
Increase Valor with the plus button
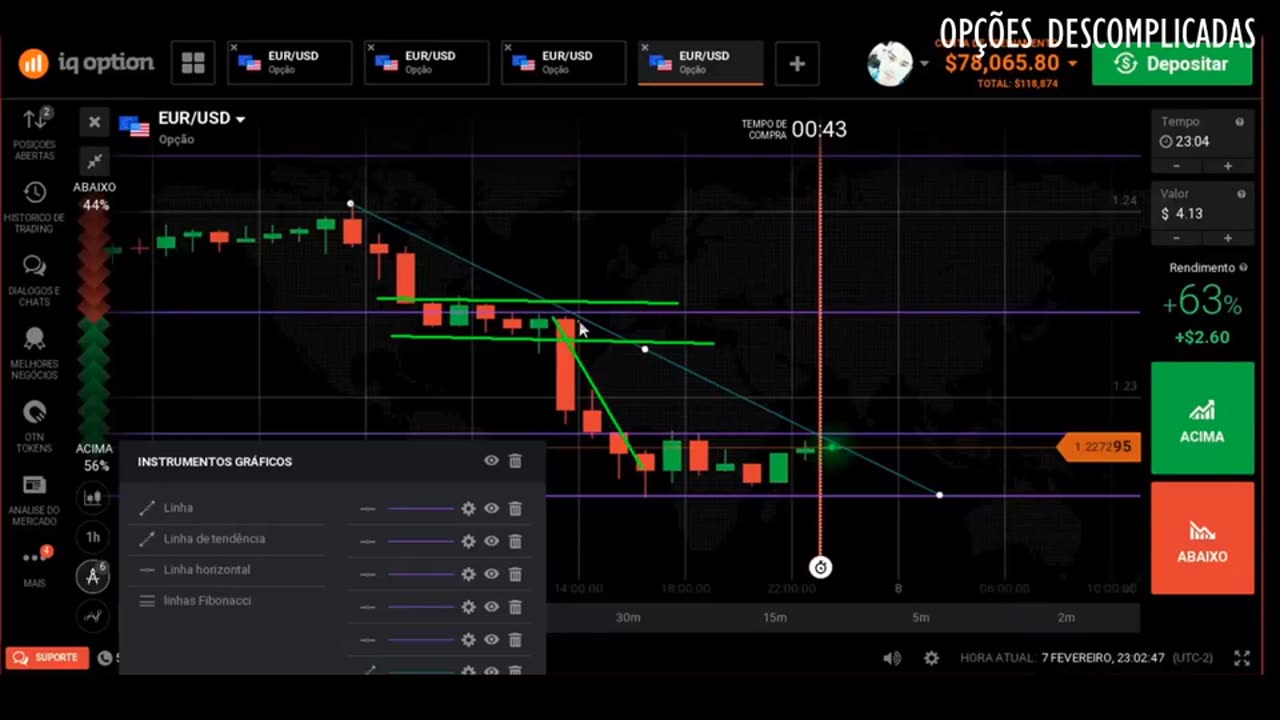(1228, 238)
